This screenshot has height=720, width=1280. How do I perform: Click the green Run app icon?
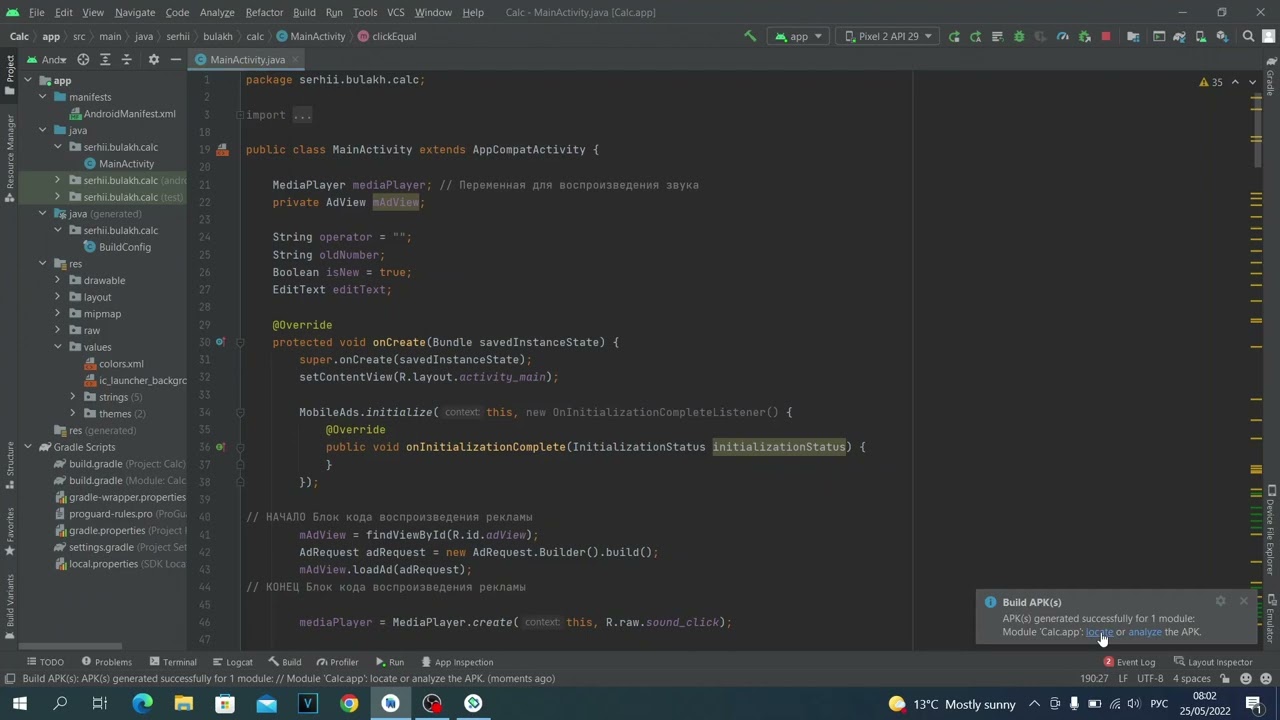pyautogui.click(x=954, y=36)
